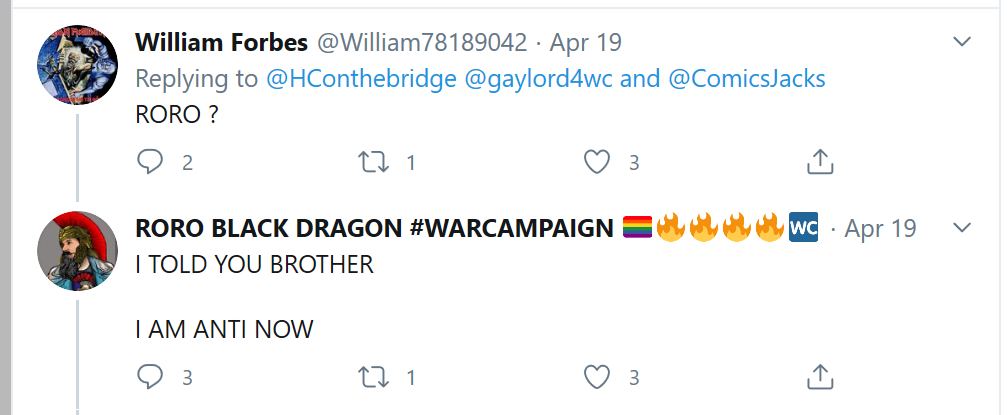Reply to the I AM ANTI NOW tweet
1007x415 pixels.
pyautogui.click(x=150, y=376)
